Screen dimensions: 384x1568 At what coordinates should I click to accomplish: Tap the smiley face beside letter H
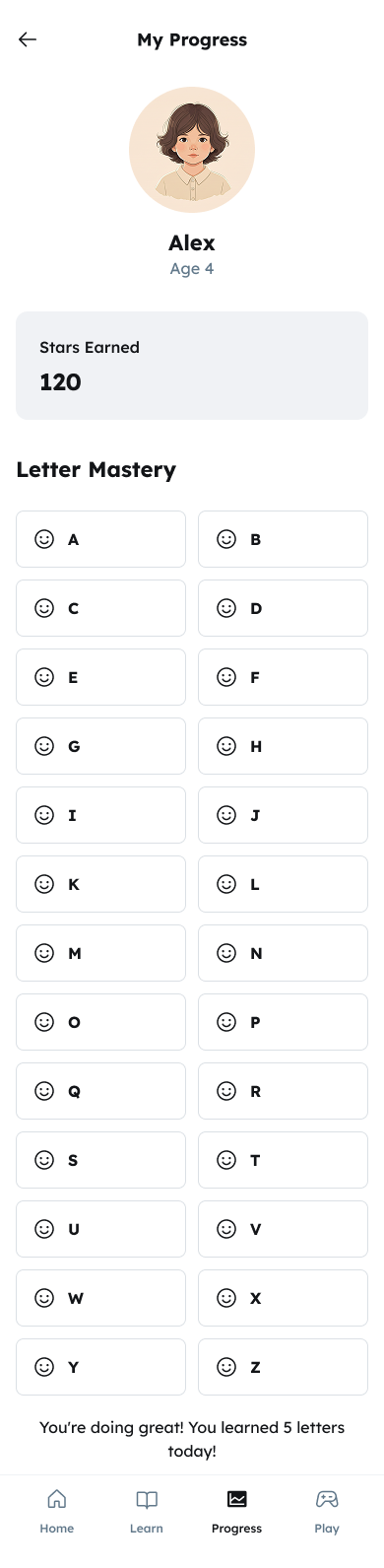pos(226,746)
